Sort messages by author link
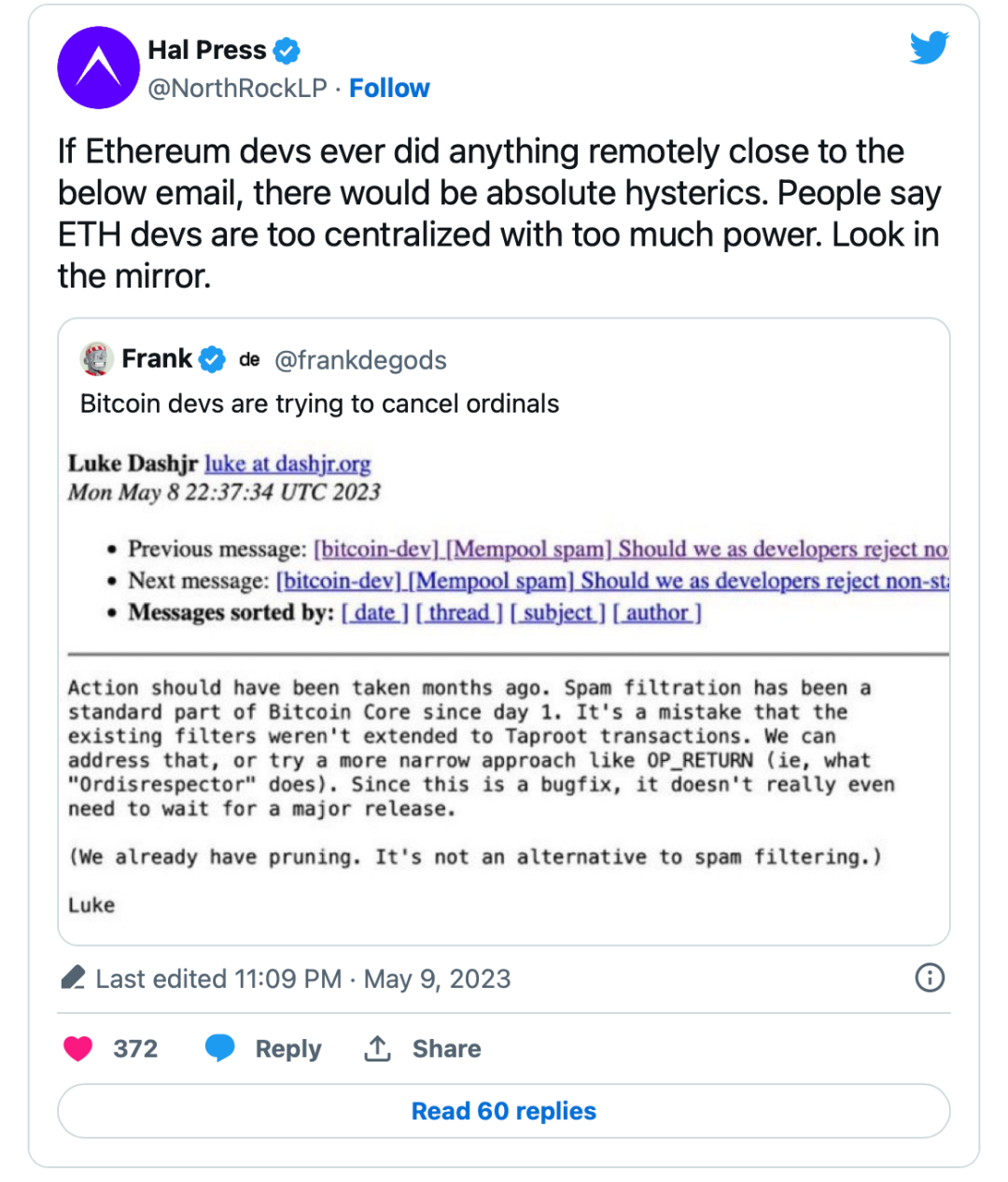The width and height of the screenshot is (1008, 1182). pyautogui.click(x=657, y=612)
